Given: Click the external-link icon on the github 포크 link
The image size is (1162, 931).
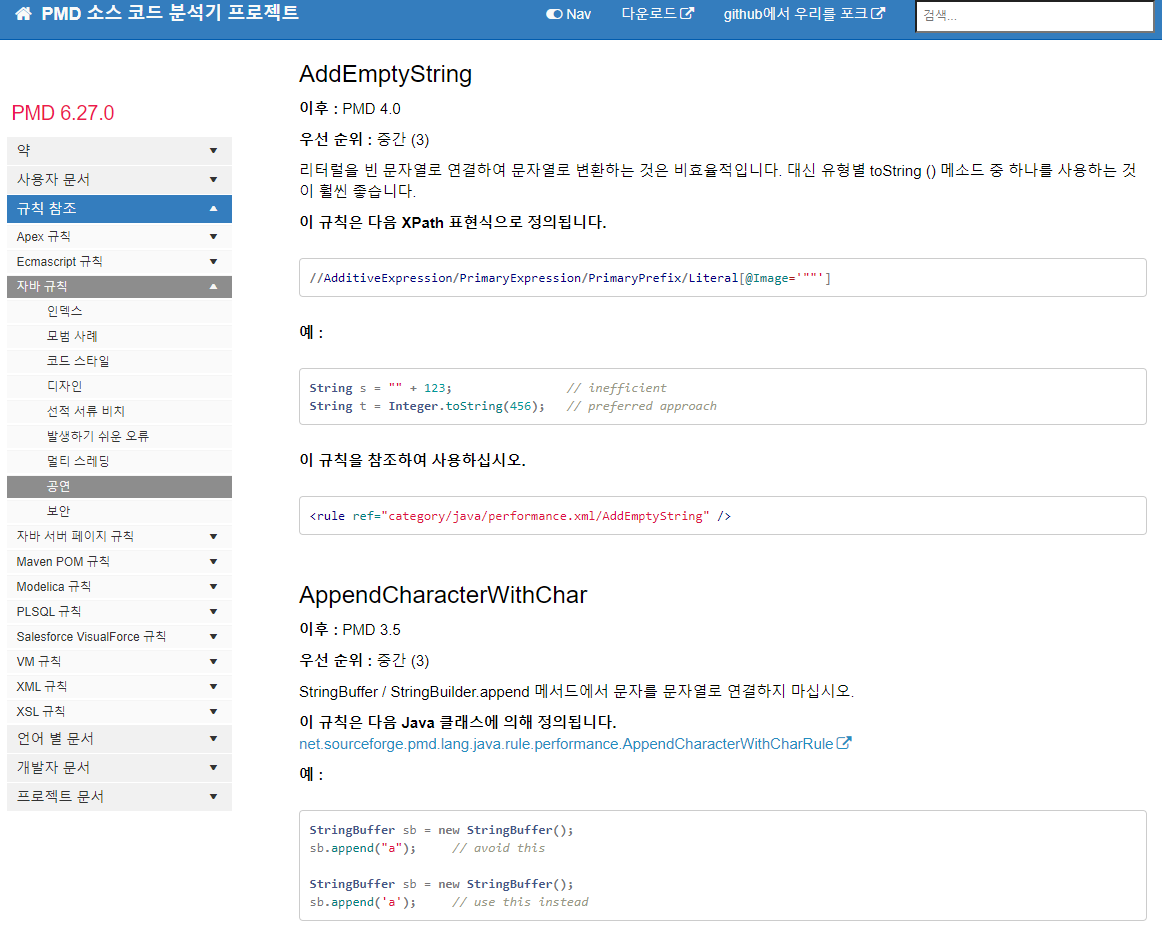Looking at the screenshot, I should click(x=878, y=14).
